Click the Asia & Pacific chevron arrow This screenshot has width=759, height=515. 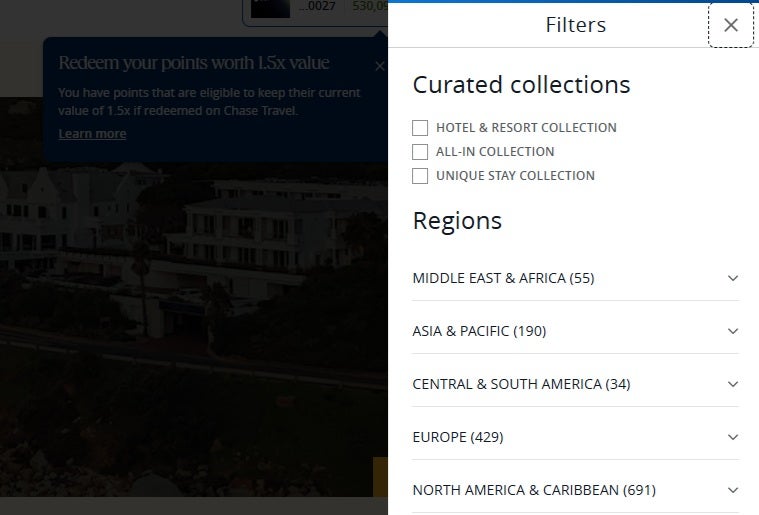[733, 332]
